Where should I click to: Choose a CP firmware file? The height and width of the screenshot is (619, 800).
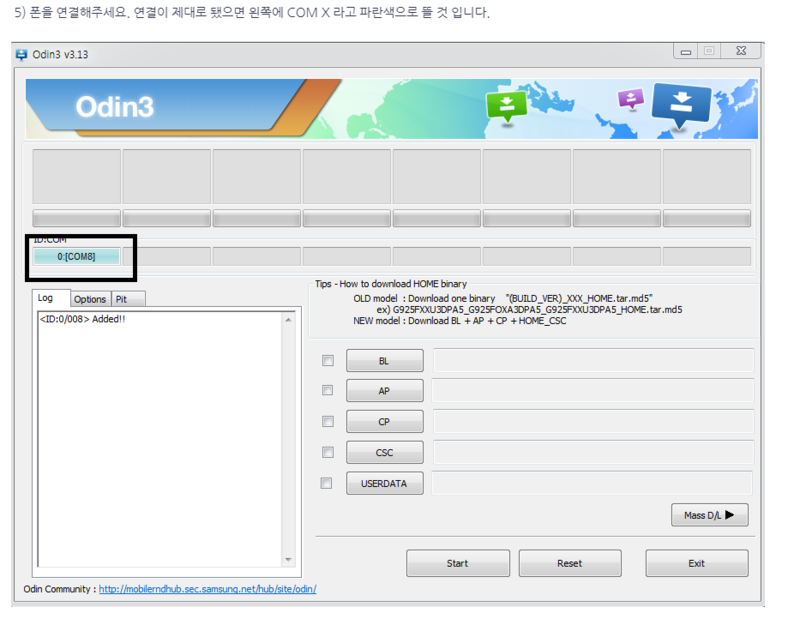(x=385, y=422)
